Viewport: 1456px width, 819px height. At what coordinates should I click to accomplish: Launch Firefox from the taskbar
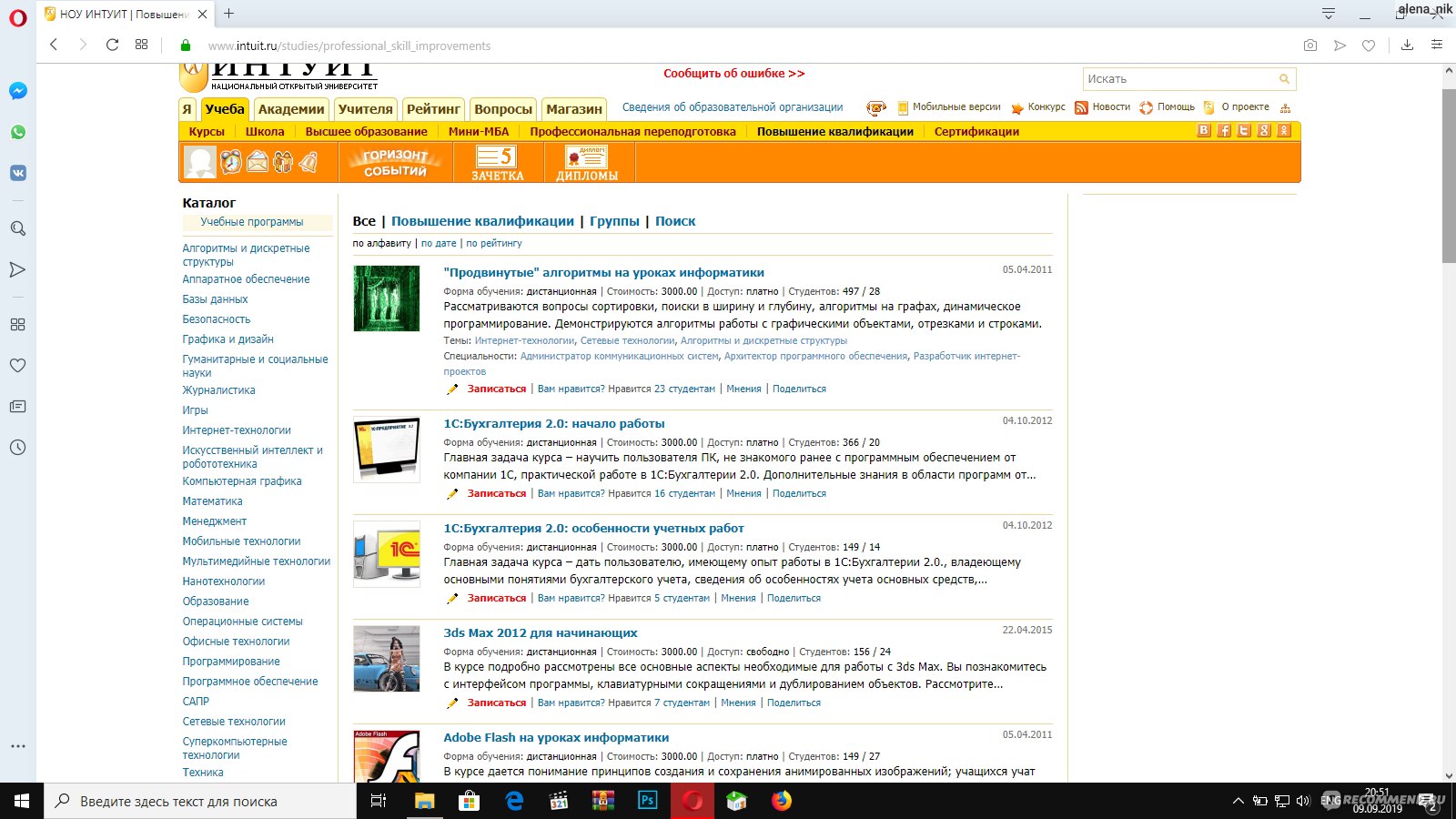coord(782,801)
